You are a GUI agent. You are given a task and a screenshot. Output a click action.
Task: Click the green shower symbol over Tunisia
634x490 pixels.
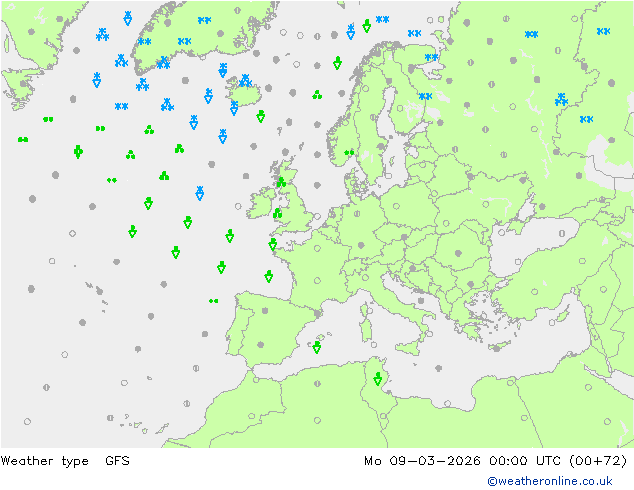[x=378, y=379]
